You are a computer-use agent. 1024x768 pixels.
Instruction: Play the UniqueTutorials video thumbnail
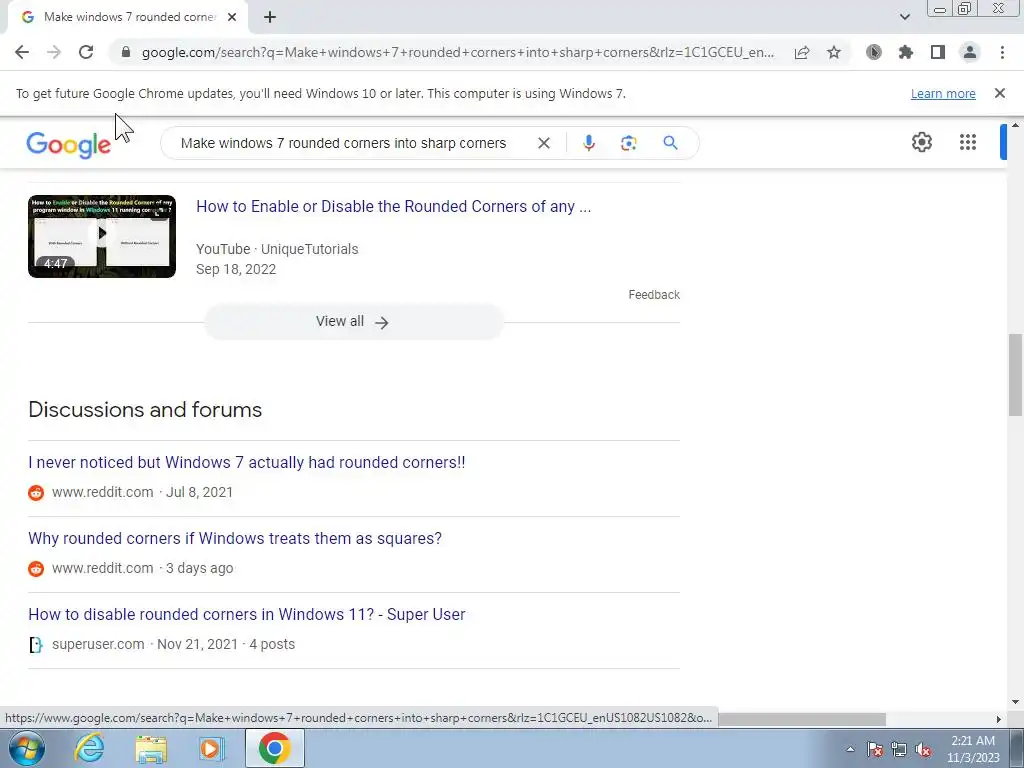click(x=102, y=236)
